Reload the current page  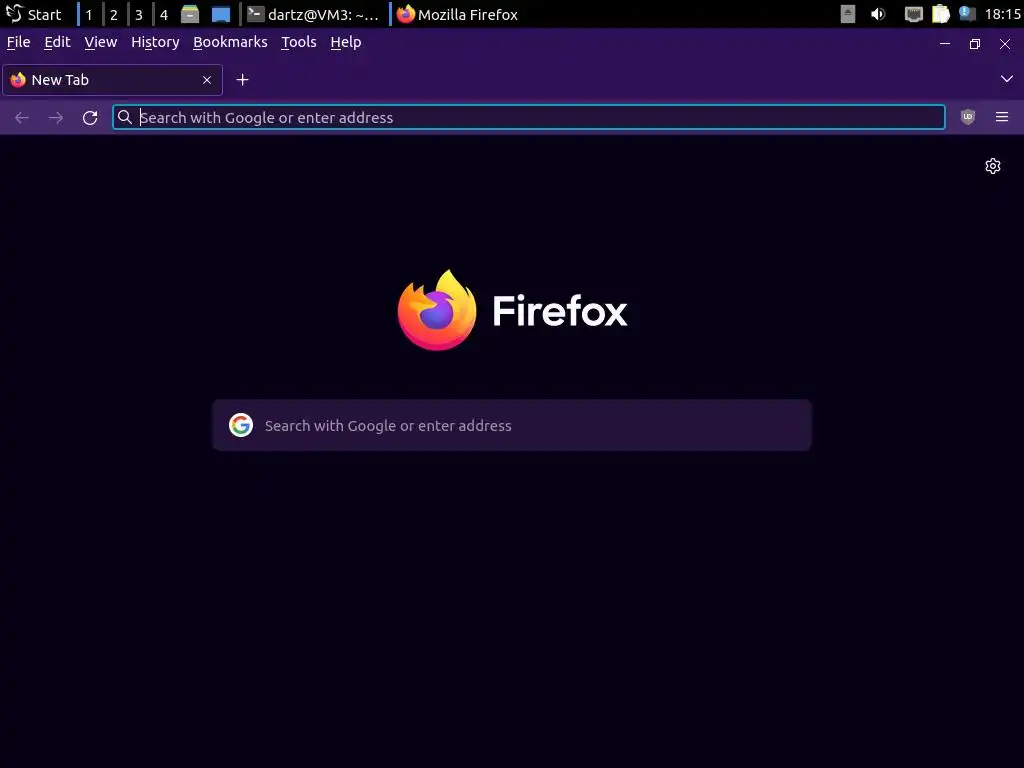tap(90, 118)
